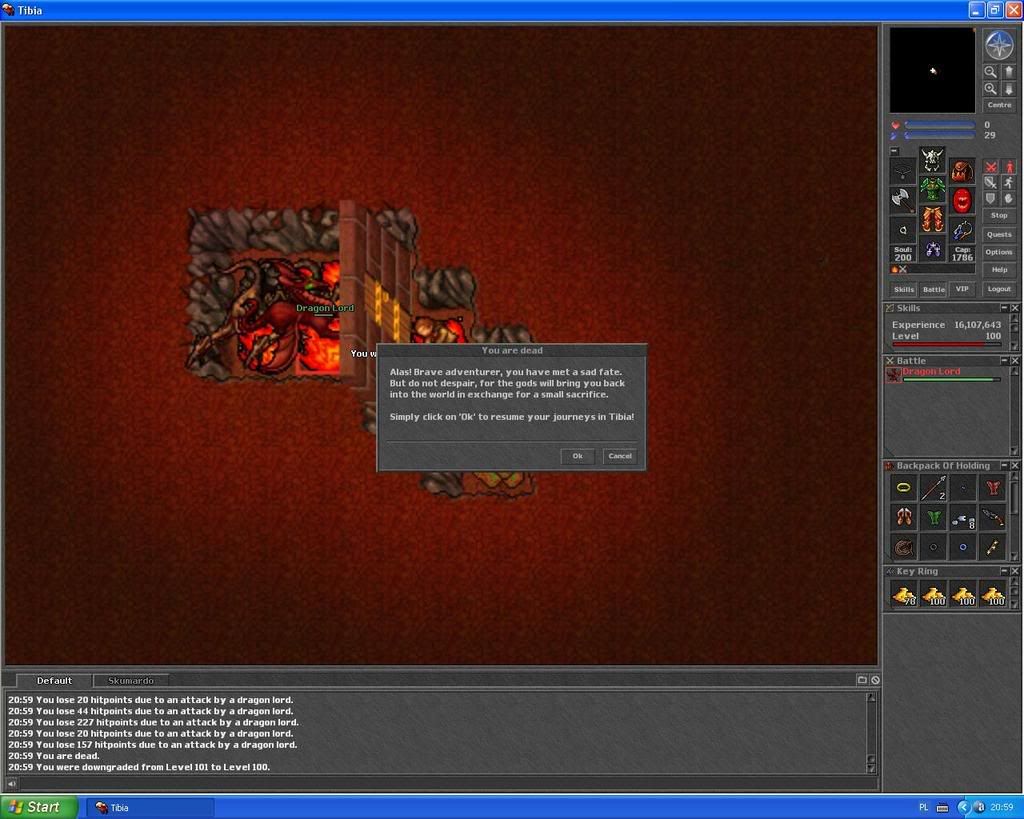Enable balanced fight mode
1024x819 pixels.
[991, 183]
